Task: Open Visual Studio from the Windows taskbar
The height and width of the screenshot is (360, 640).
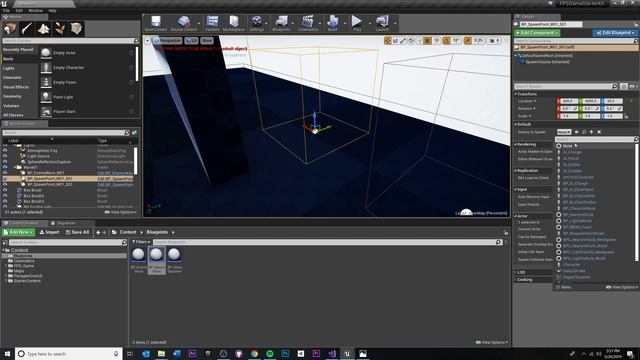Action: pos(331,353)
